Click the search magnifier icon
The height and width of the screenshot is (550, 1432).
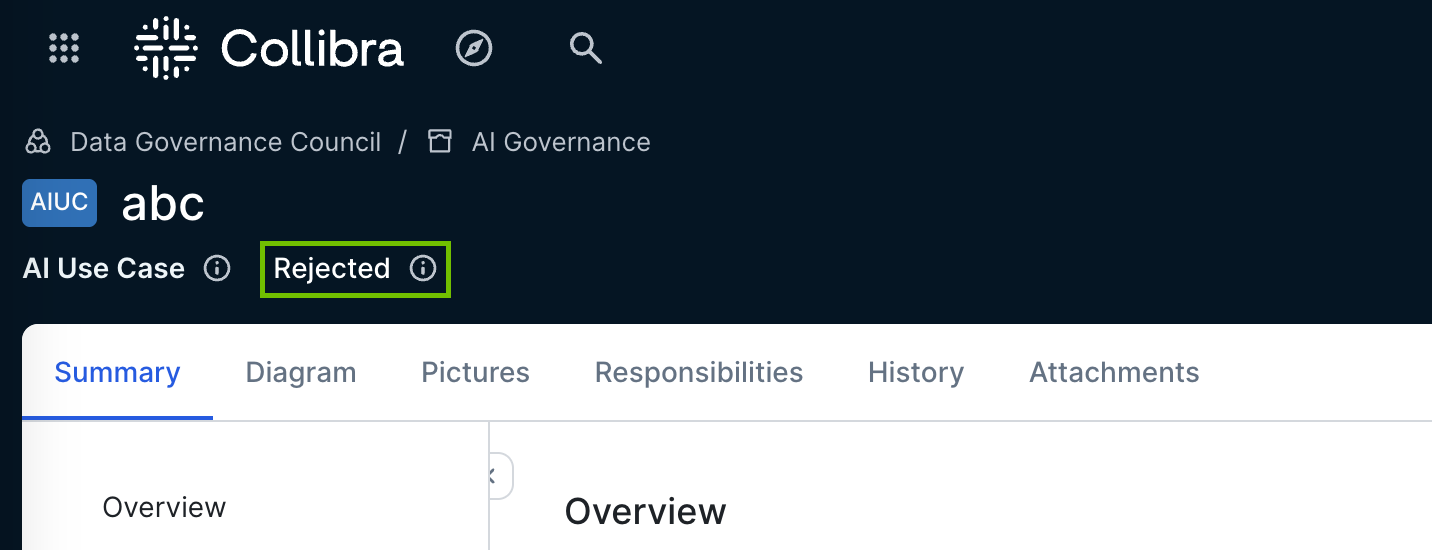tap(585, 48)
